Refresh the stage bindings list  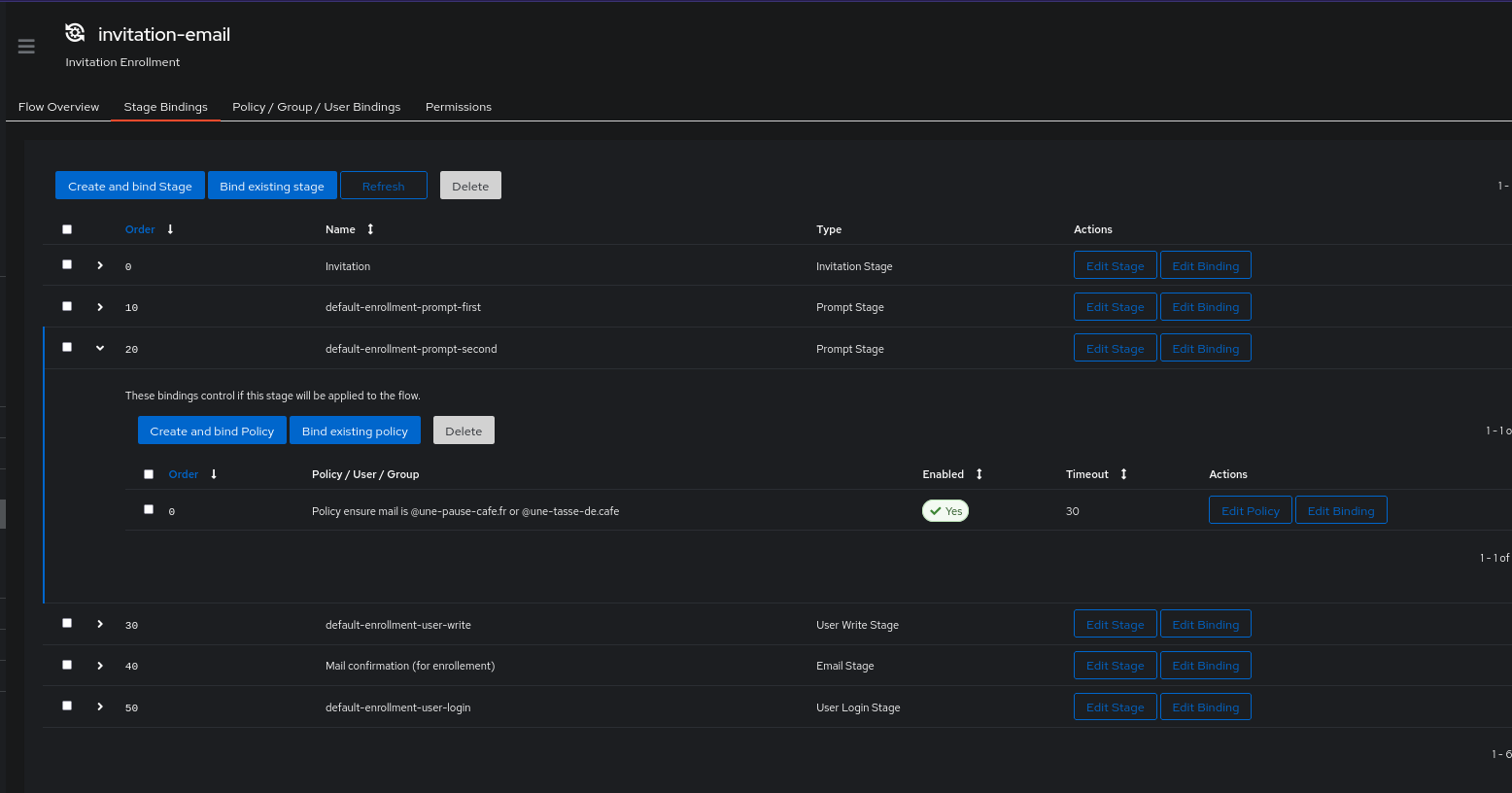(384, 186)
